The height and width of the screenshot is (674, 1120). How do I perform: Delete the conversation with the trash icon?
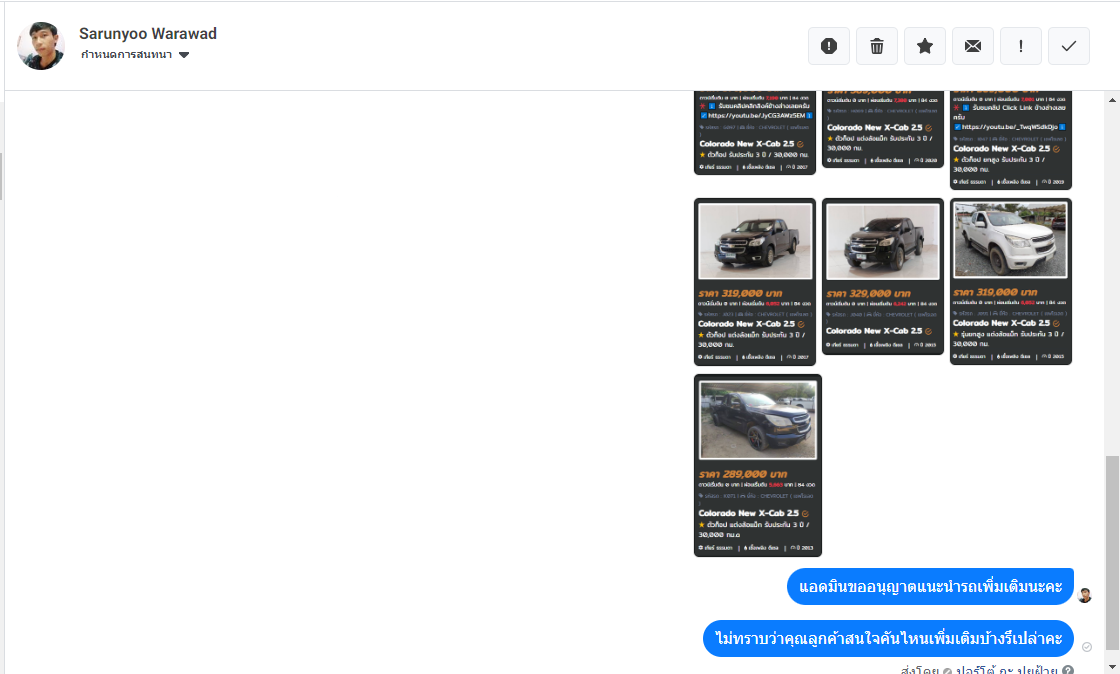pyautogui.click(x=876, y=46)
